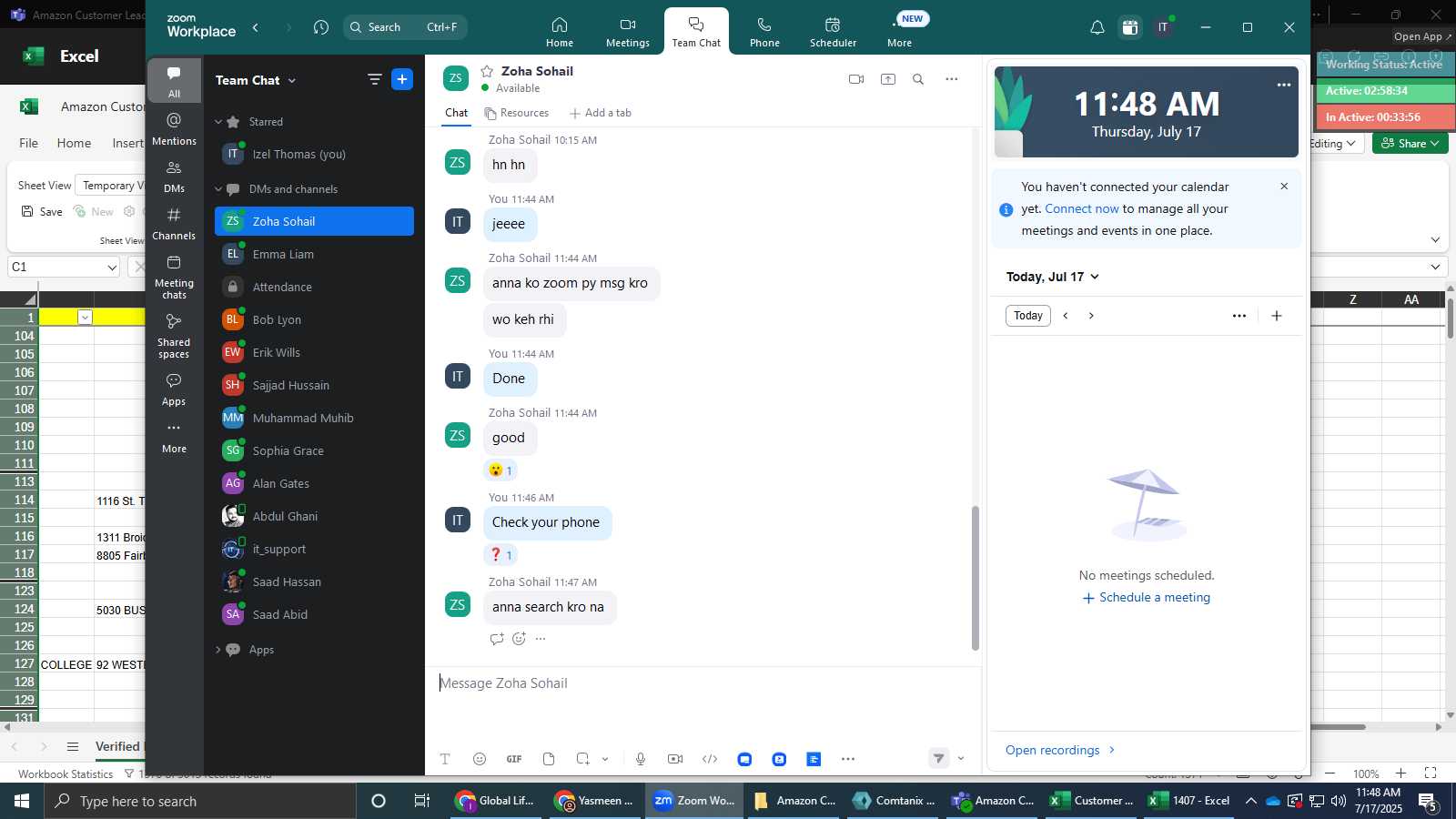Open the Scheduler tab
The image size is (1456, 819).
833,32
